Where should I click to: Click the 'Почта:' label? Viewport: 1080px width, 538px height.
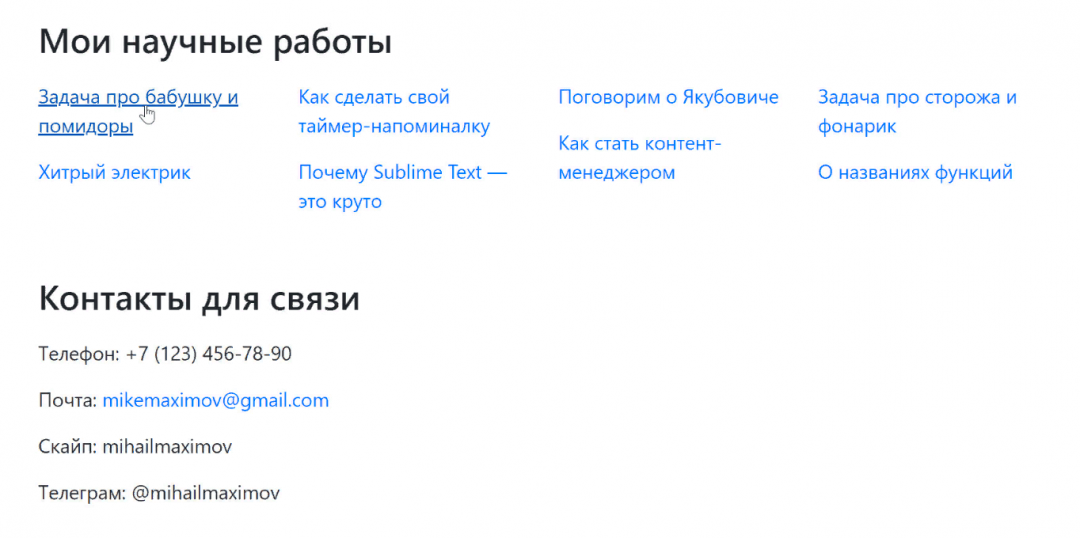pos(68,401)
